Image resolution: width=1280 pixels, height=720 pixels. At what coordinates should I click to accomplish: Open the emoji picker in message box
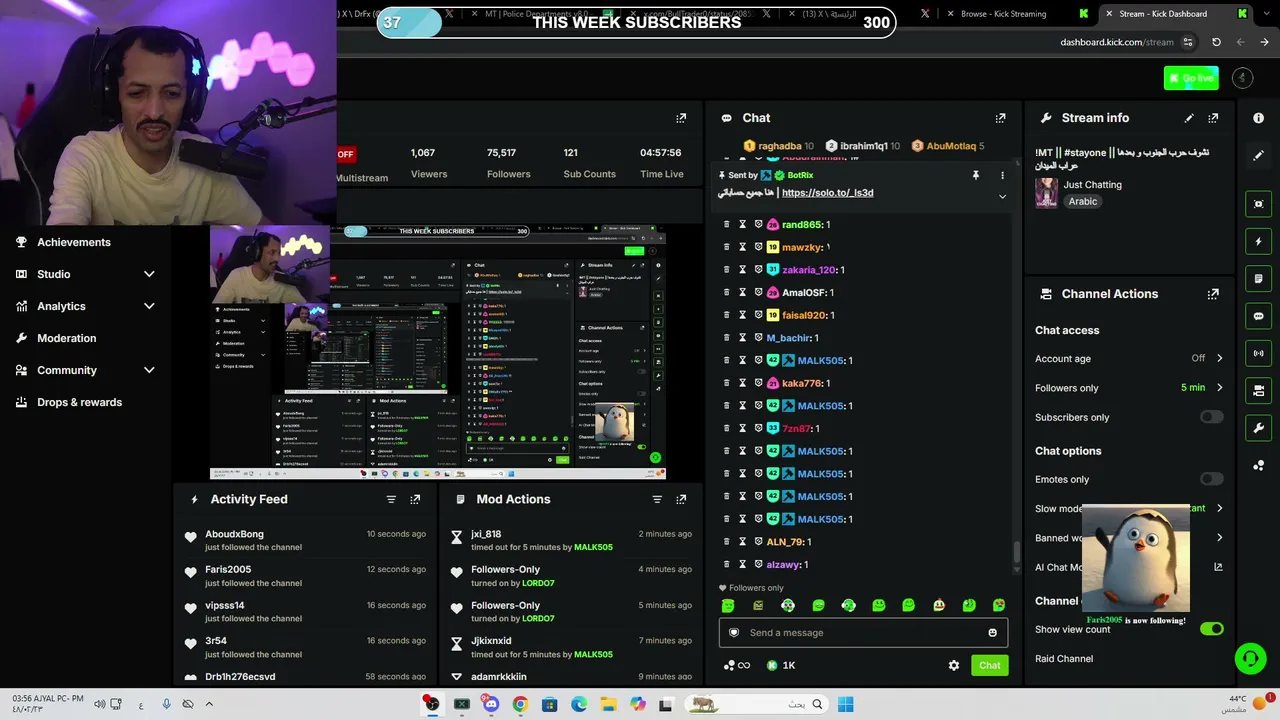[x=992, y=633]
